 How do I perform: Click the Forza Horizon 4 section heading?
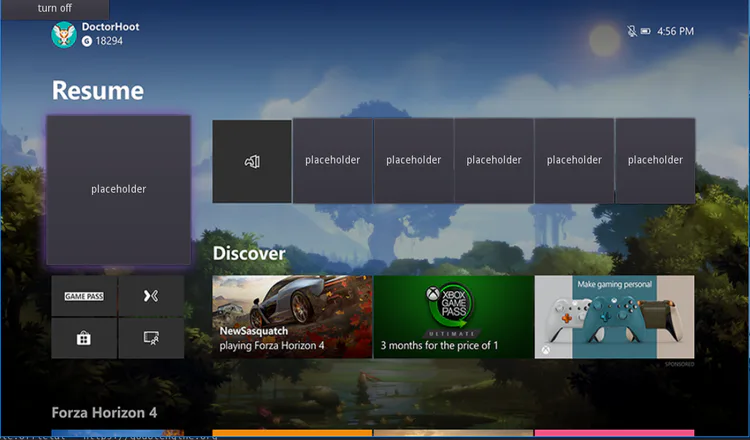[104, 413]
